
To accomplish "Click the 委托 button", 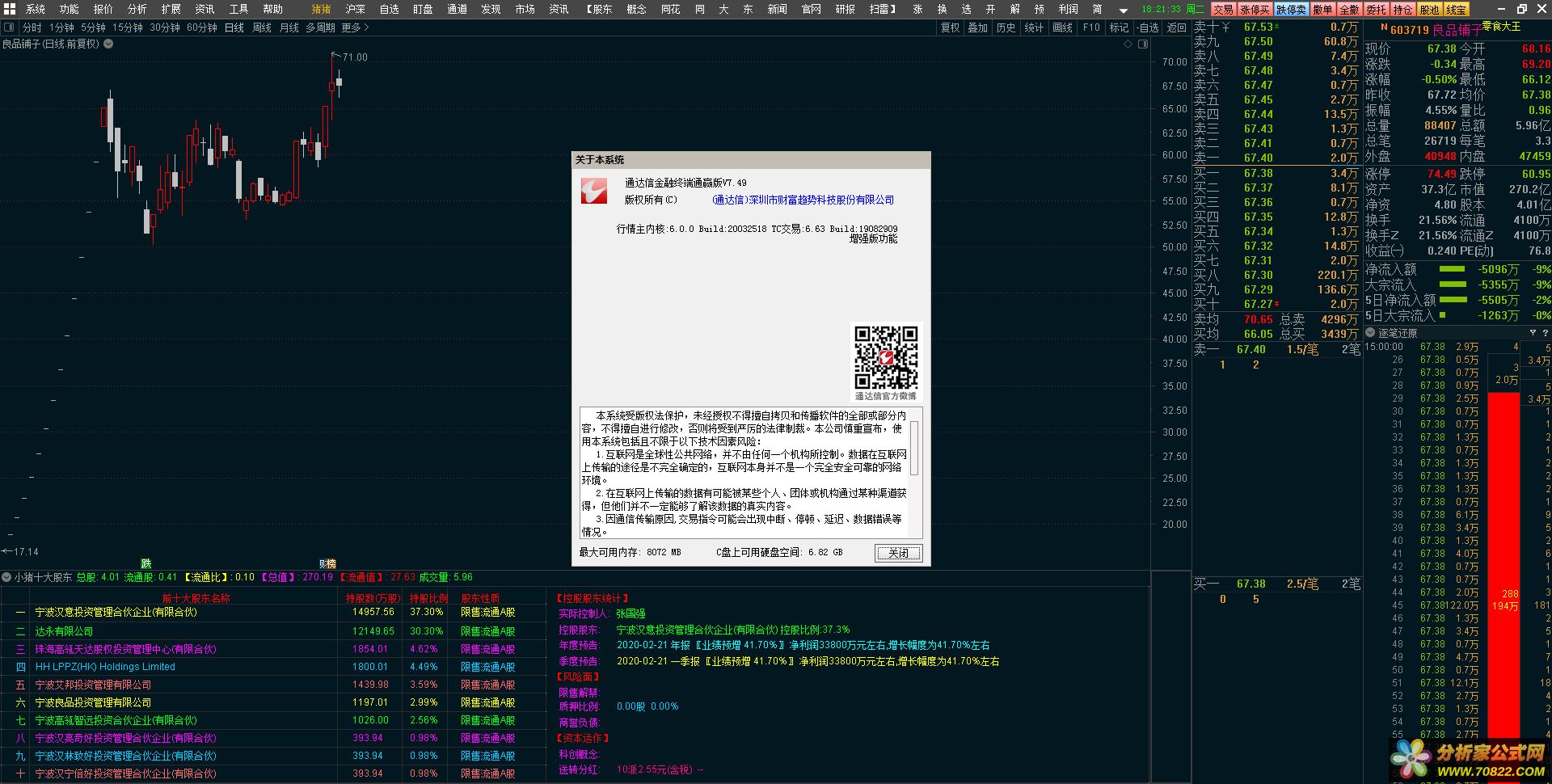I will coord(1377,10).
